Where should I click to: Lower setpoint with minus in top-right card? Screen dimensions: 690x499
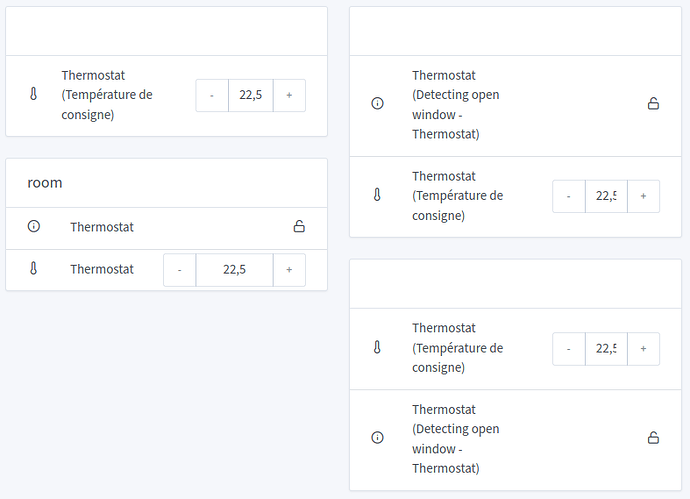(569, 196)
